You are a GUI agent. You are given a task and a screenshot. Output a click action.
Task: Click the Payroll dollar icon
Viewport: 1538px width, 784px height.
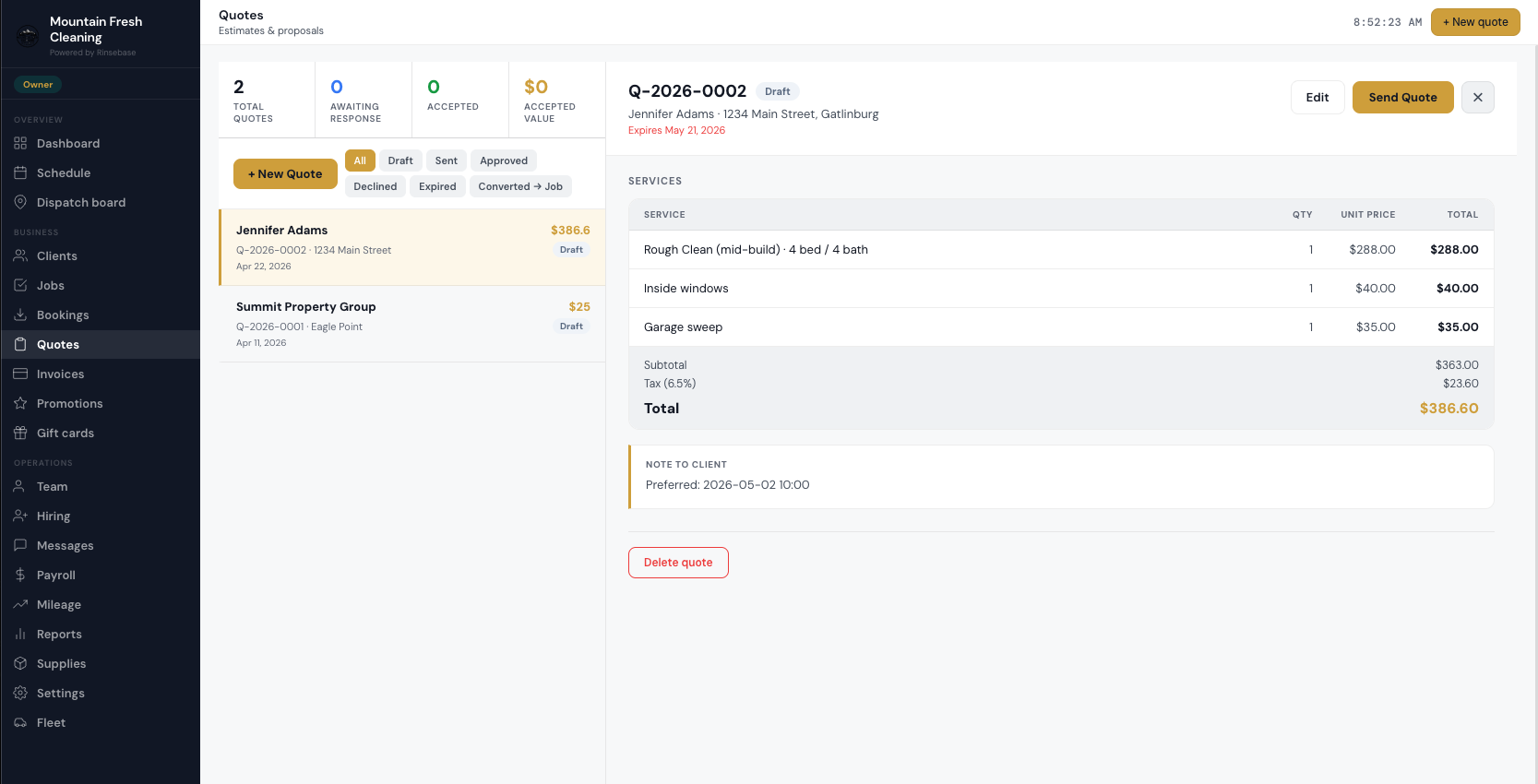click(x=20, y=575)
